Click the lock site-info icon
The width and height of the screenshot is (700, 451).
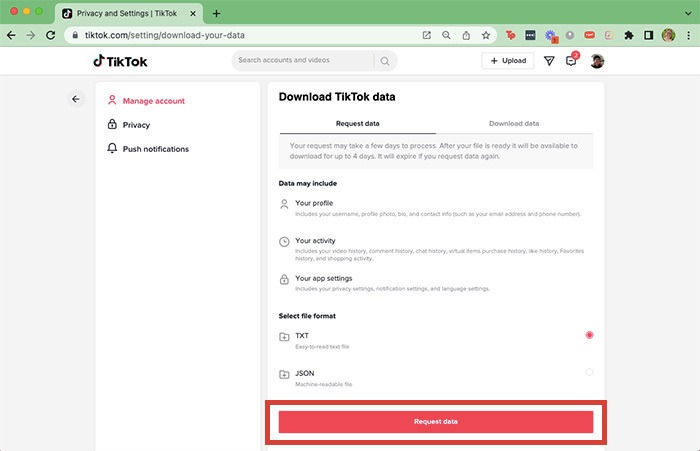(75, 35)
